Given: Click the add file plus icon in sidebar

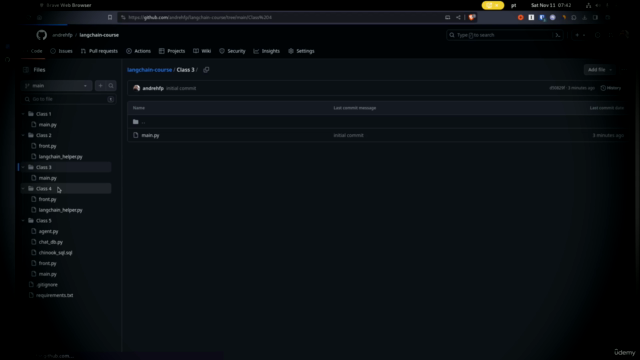Looking at the screenshot, I should point(100,86).
